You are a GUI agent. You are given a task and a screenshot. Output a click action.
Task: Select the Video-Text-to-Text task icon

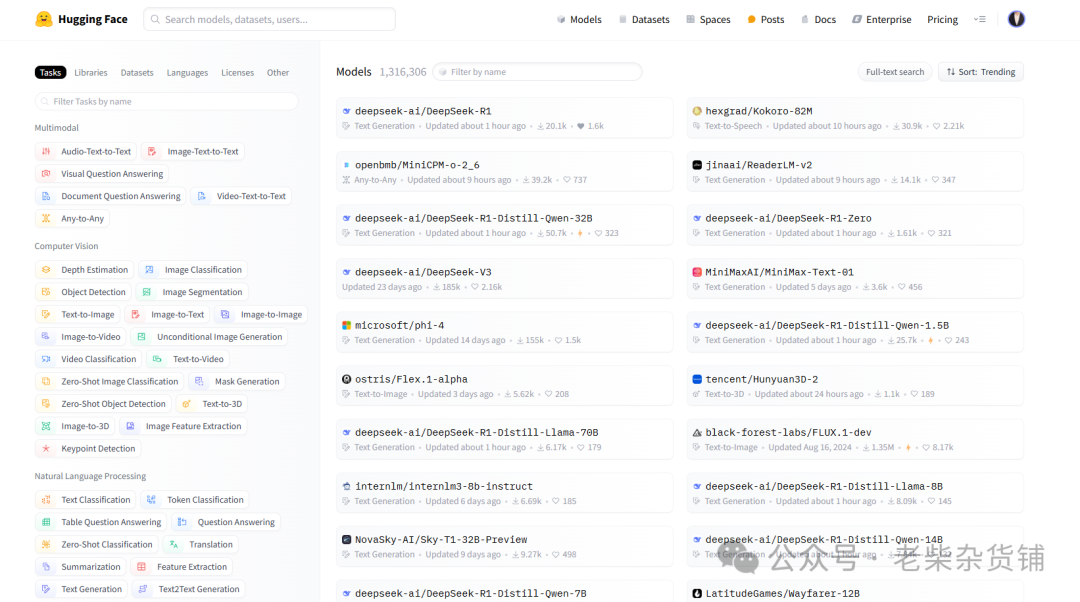click(x=202, y=196)
